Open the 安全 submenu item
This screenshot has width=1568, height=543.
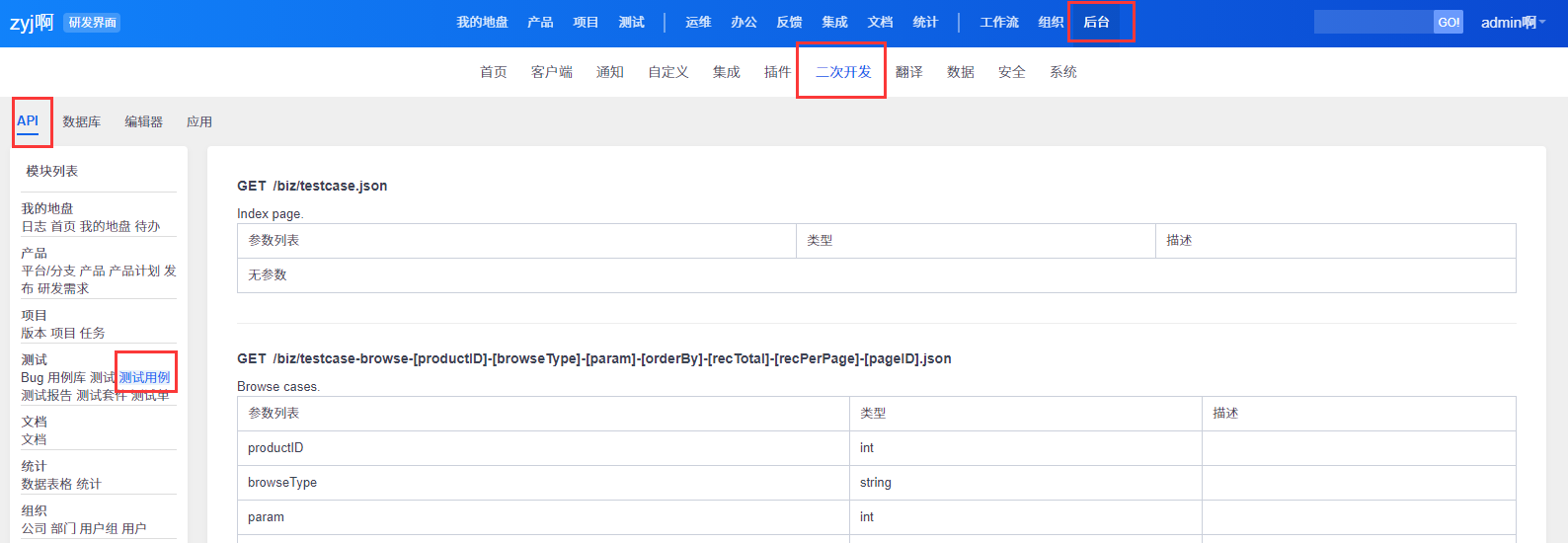(1011, 72)
